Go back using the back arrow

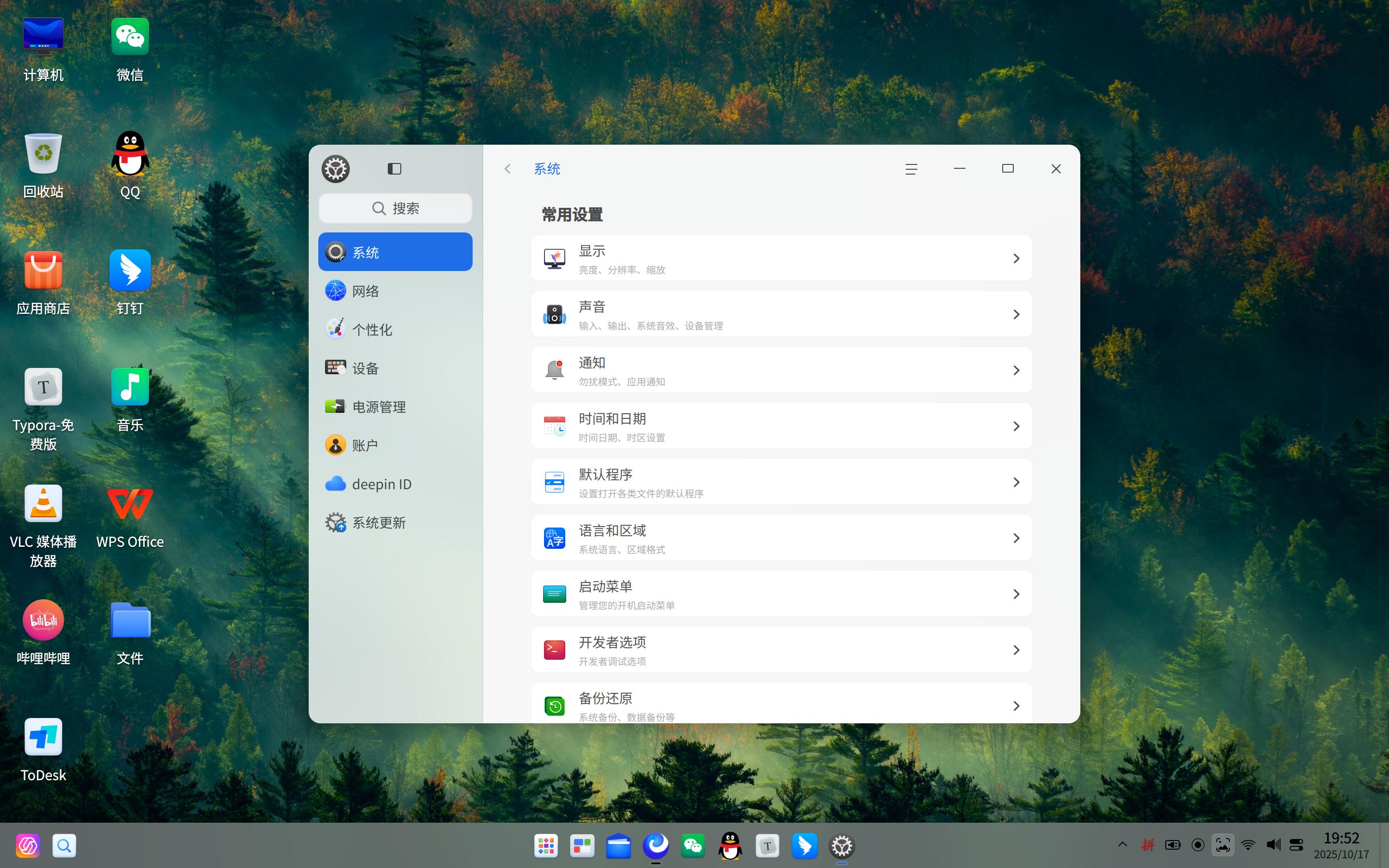[x=507, y=169]
